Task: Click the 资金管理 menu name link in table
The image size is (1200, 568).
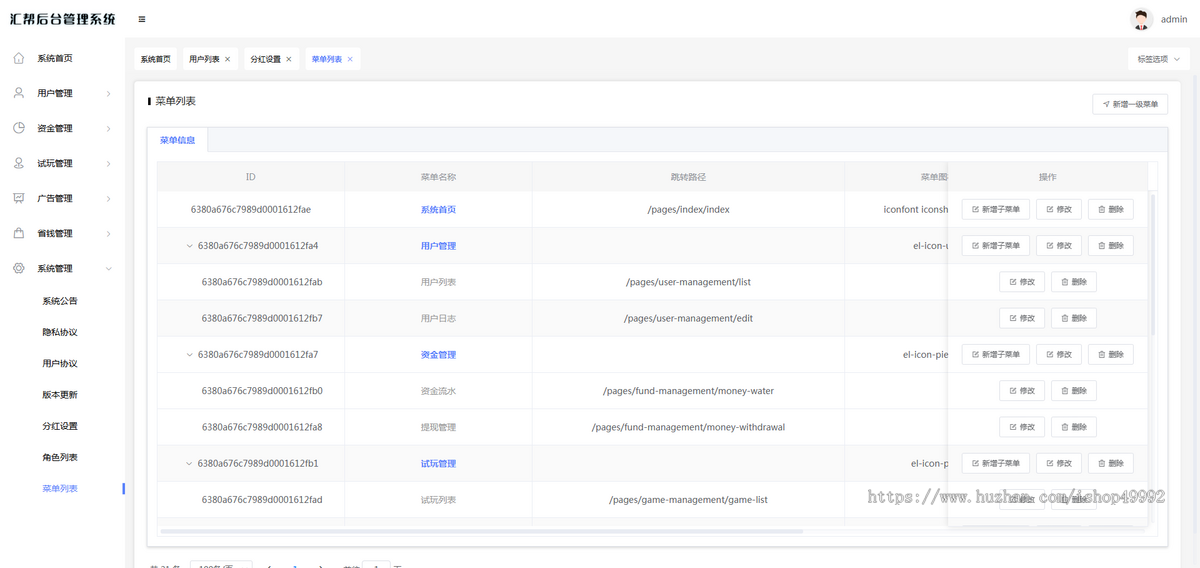Action: 438,355
